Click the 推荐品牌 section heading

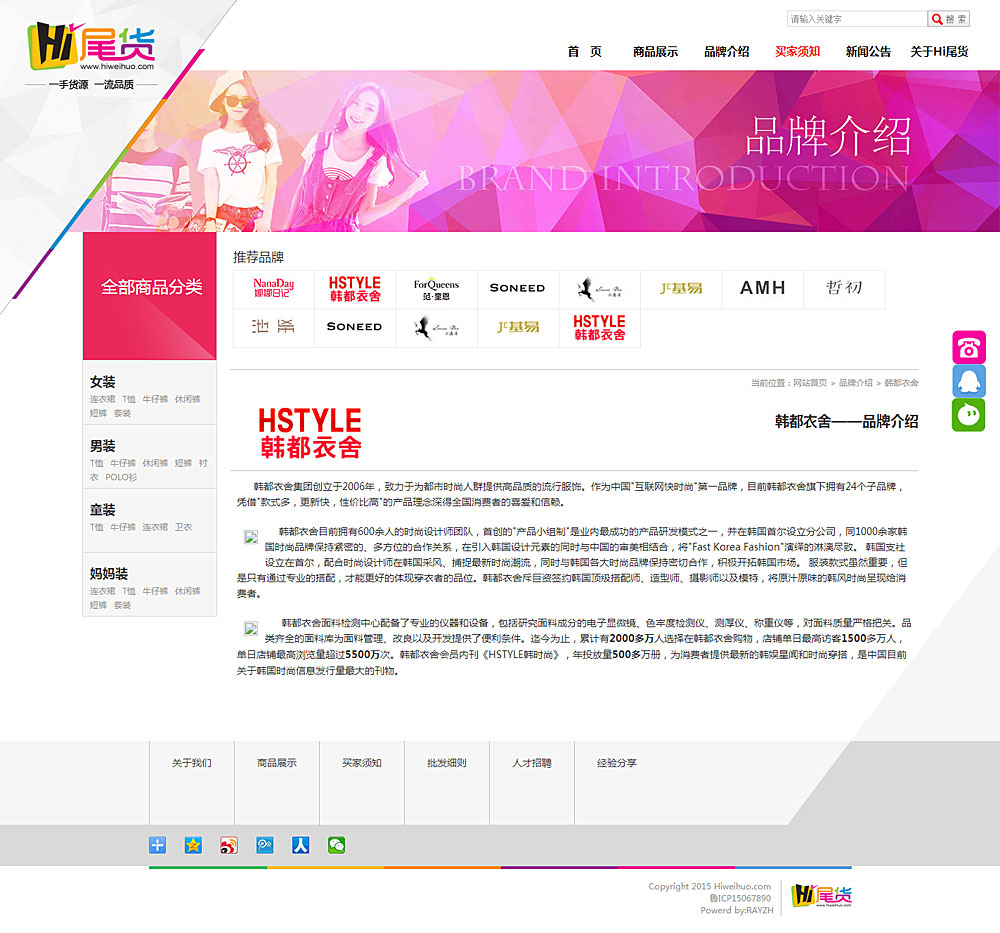(x=258, y=257)
